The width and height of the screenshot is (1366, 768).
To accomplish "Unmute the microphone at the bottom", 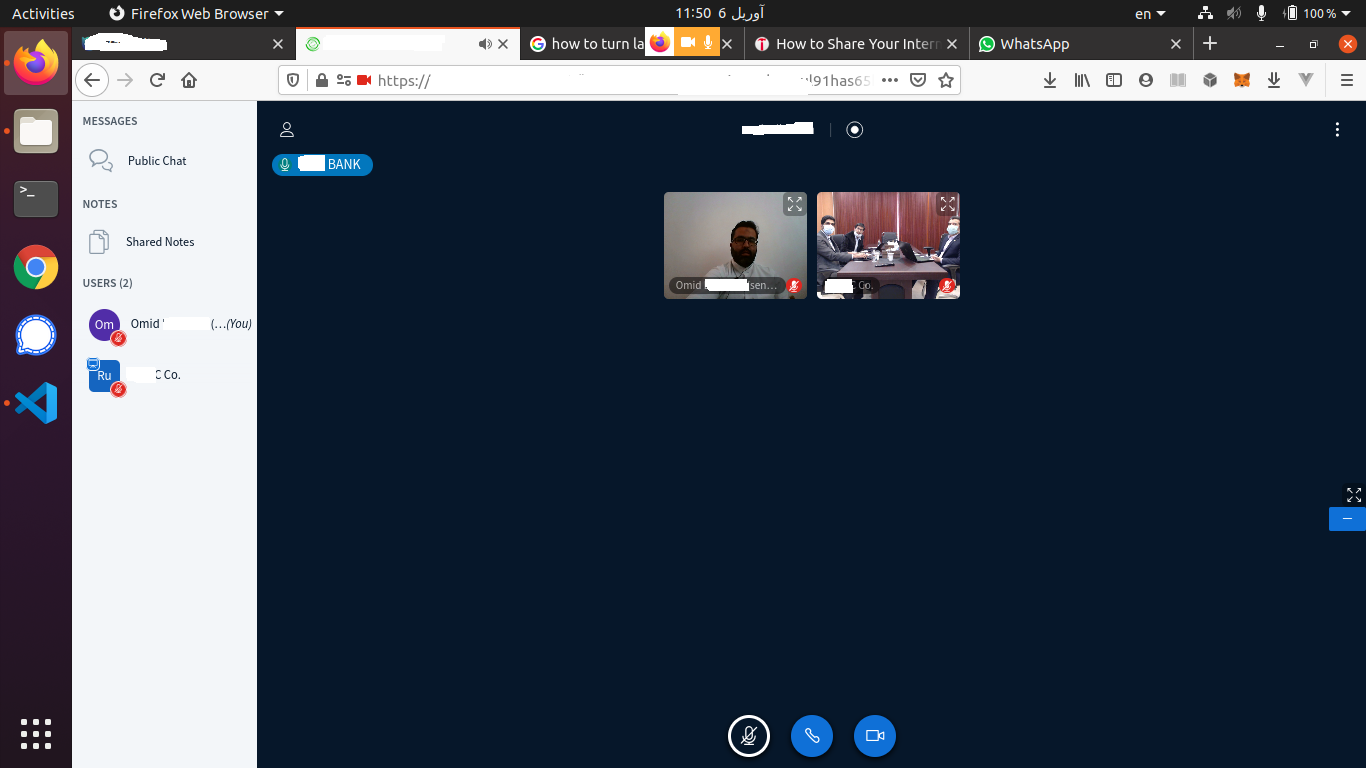I will (x=748, y=736).
